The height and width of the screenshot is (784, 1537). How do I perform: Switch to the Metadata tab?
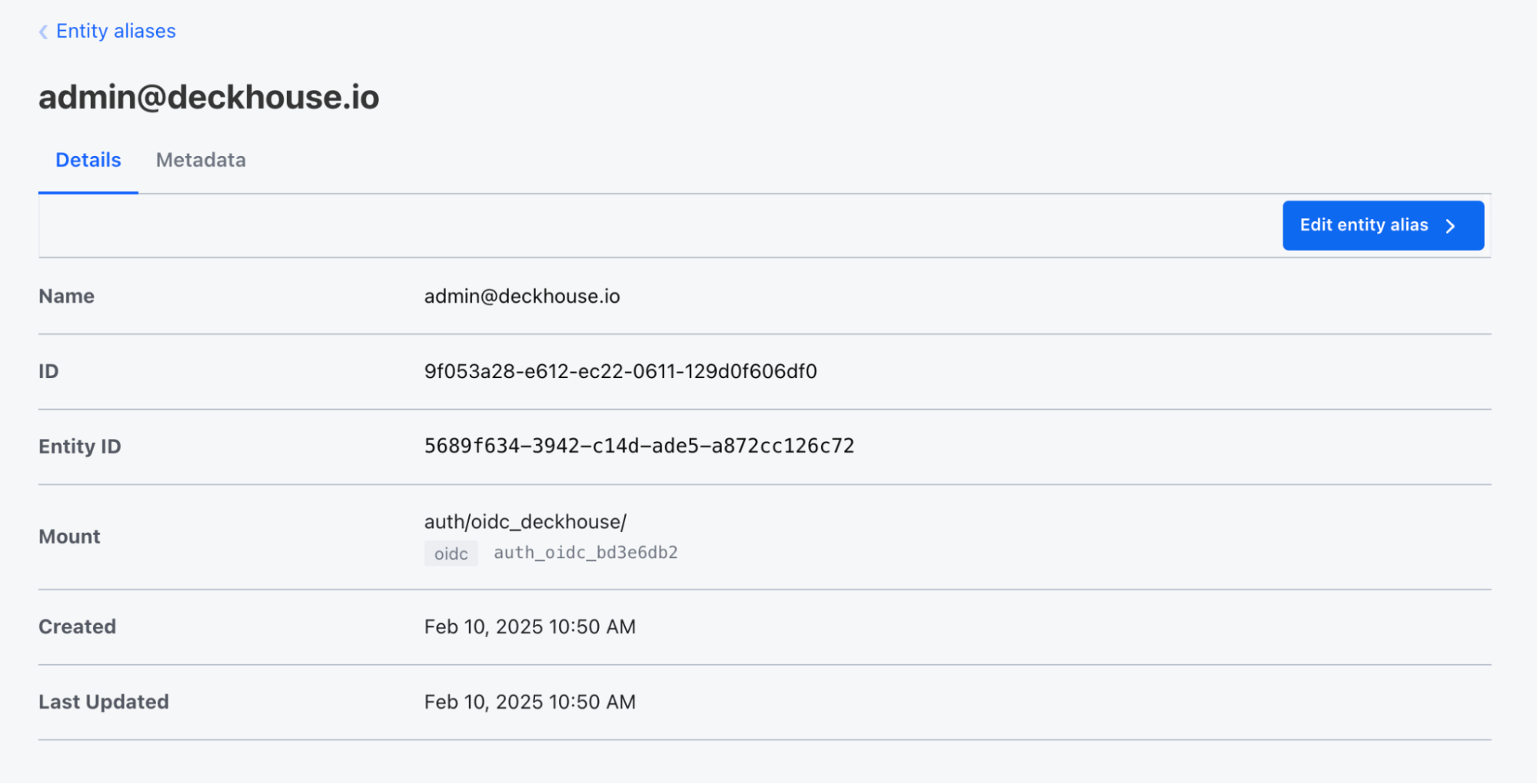(x=201, y=160)
